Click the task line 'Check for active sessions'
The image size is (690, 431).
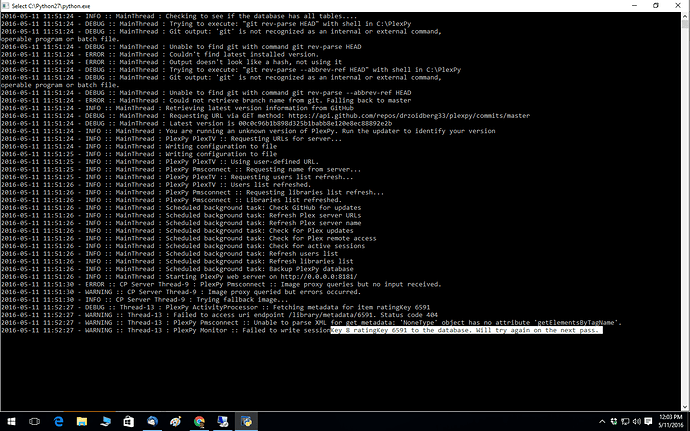pyautogui.click(x=183, y=246)
